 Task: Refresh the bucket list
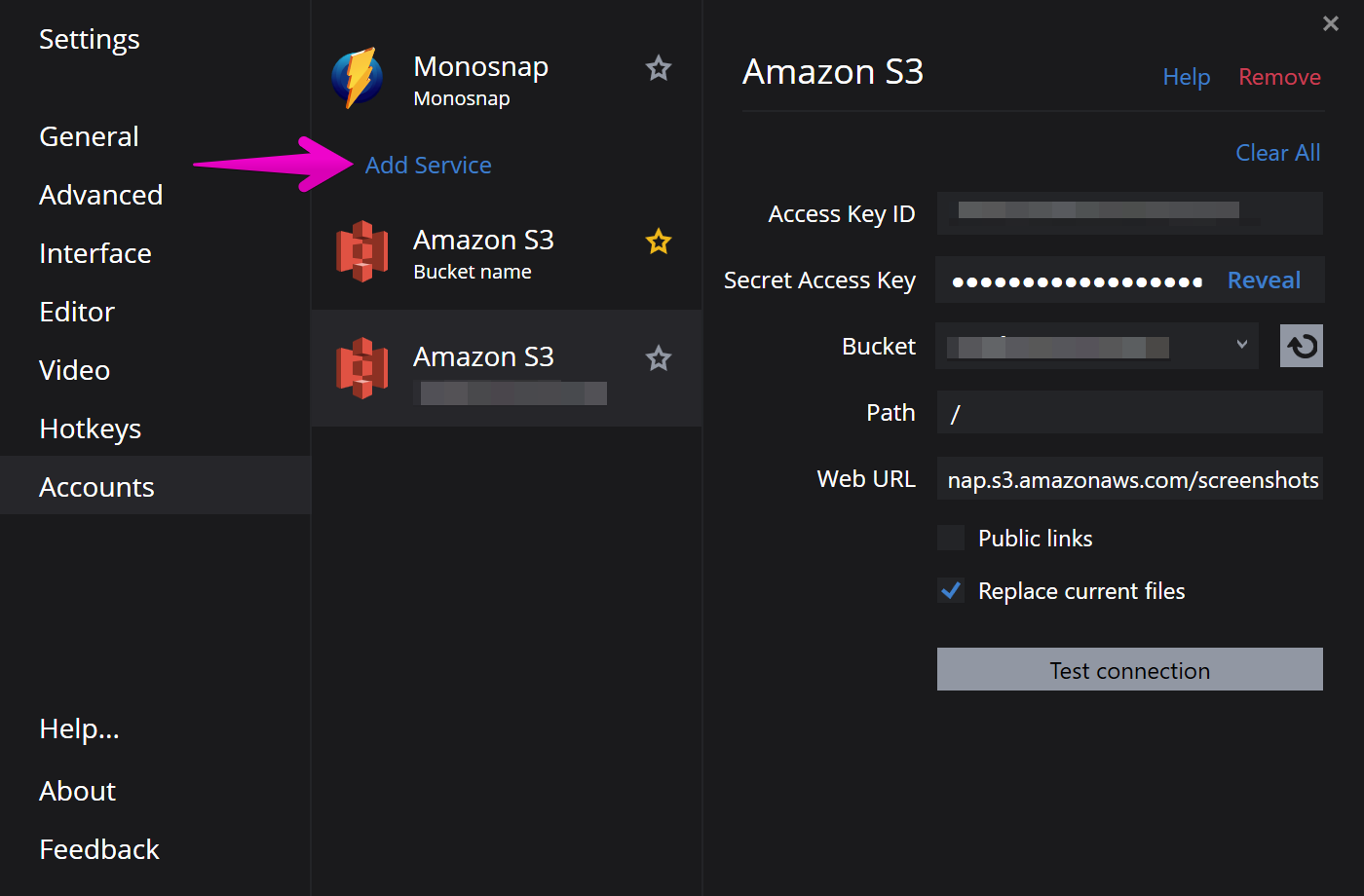(1301, 346)
